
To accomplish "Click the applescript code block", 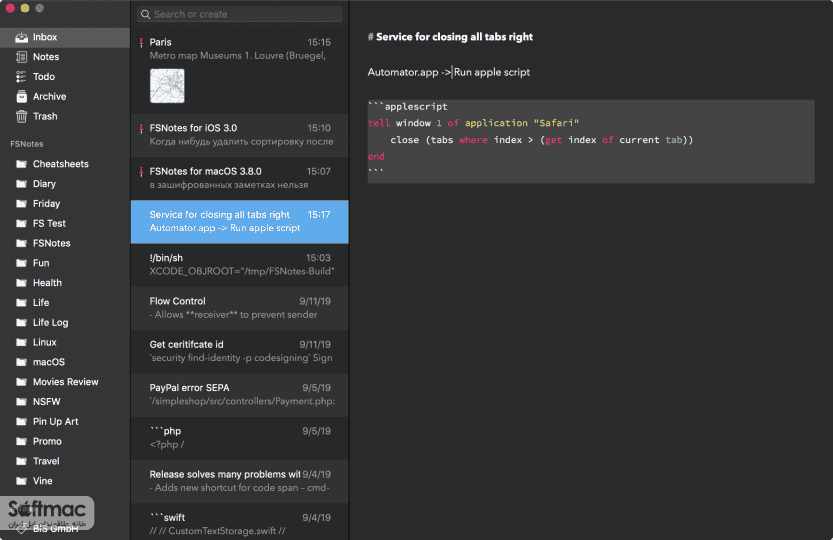I will (591, 141).
